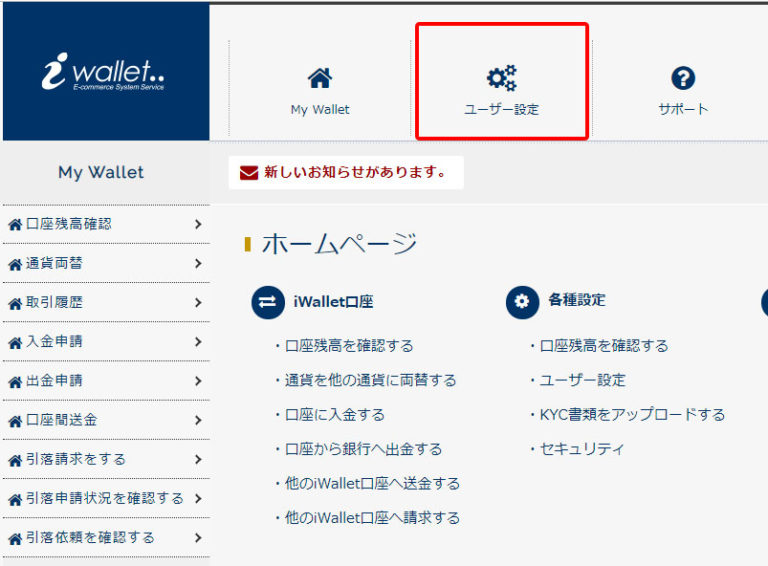Click the gears icon for ユーザー設定
The width and height of the screenshot is (768, 566).
[502, 78]
